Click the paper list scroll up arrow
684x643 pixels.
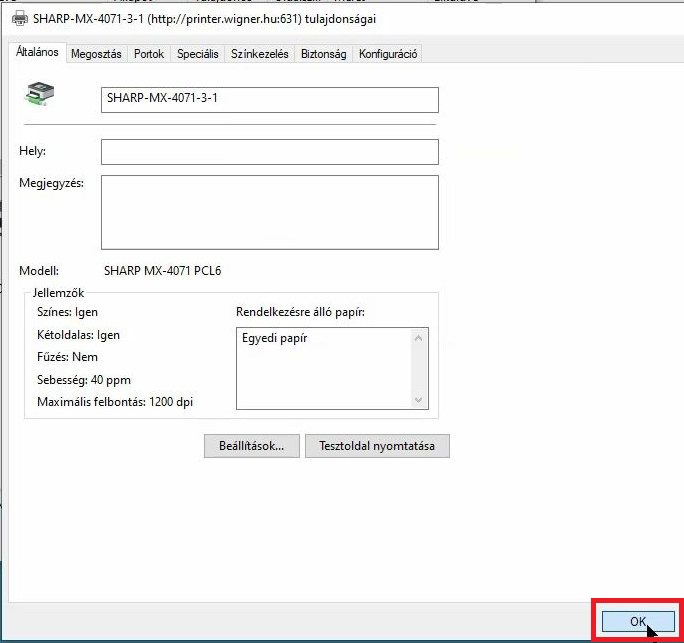coord(418,338)
